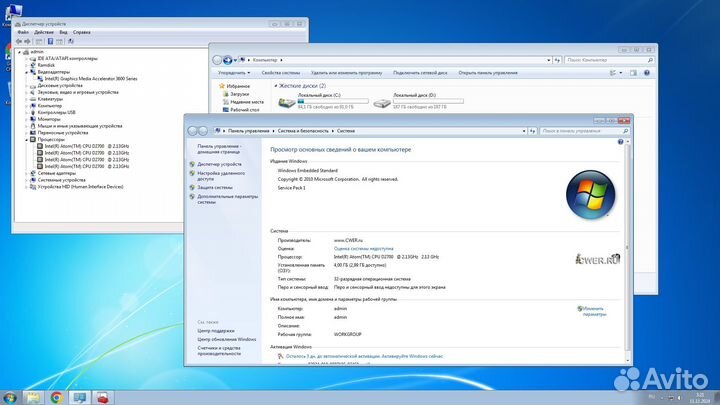720x405 pixels.
Task: Open the Упорядочить dropdown menu
Action: point(233,73)
